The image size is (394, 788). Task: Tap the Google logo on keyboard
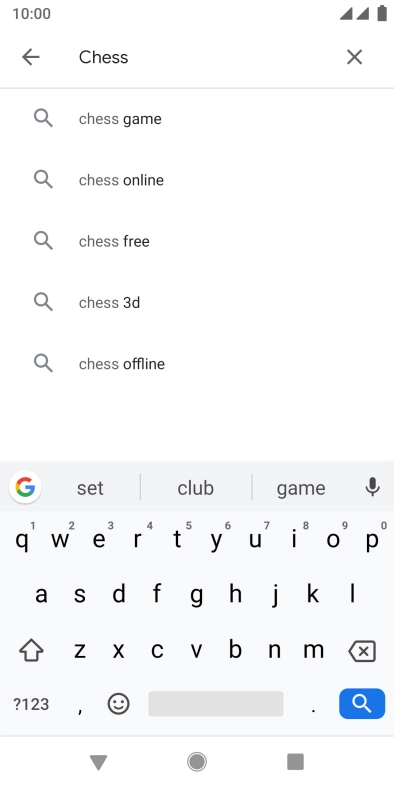coord(25,487)
